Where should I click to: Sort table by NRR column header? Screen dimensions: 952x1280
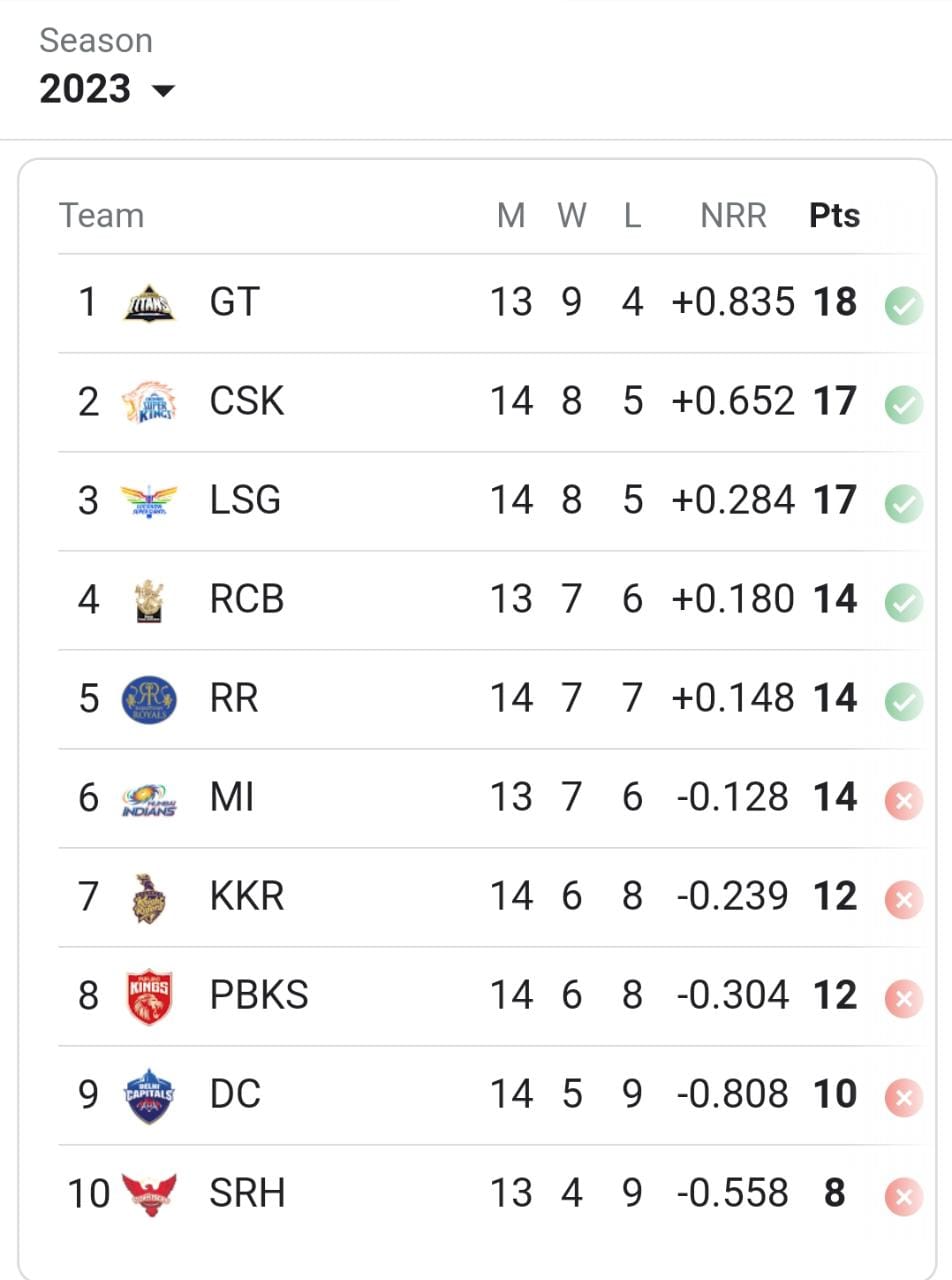click(x=733, y=216)
